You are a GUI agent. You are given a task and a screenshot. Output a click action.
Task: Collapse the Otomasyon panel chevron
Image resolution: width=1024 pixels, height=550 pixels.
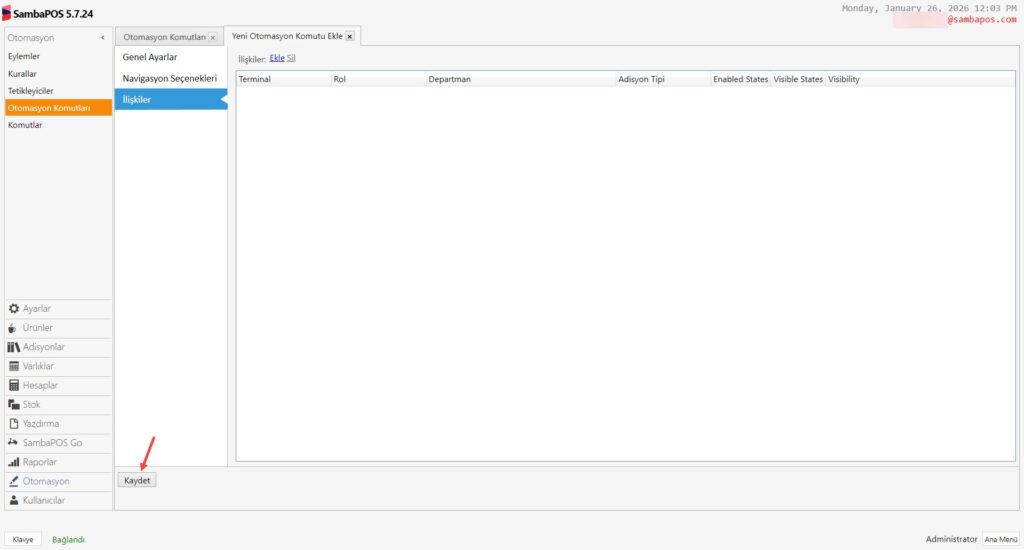(x=103, y=37)
